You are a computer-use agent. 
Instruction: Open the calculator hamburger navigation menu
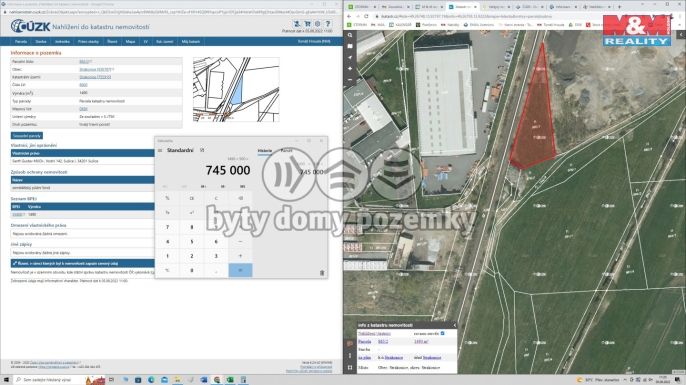[x=160, y=150]
